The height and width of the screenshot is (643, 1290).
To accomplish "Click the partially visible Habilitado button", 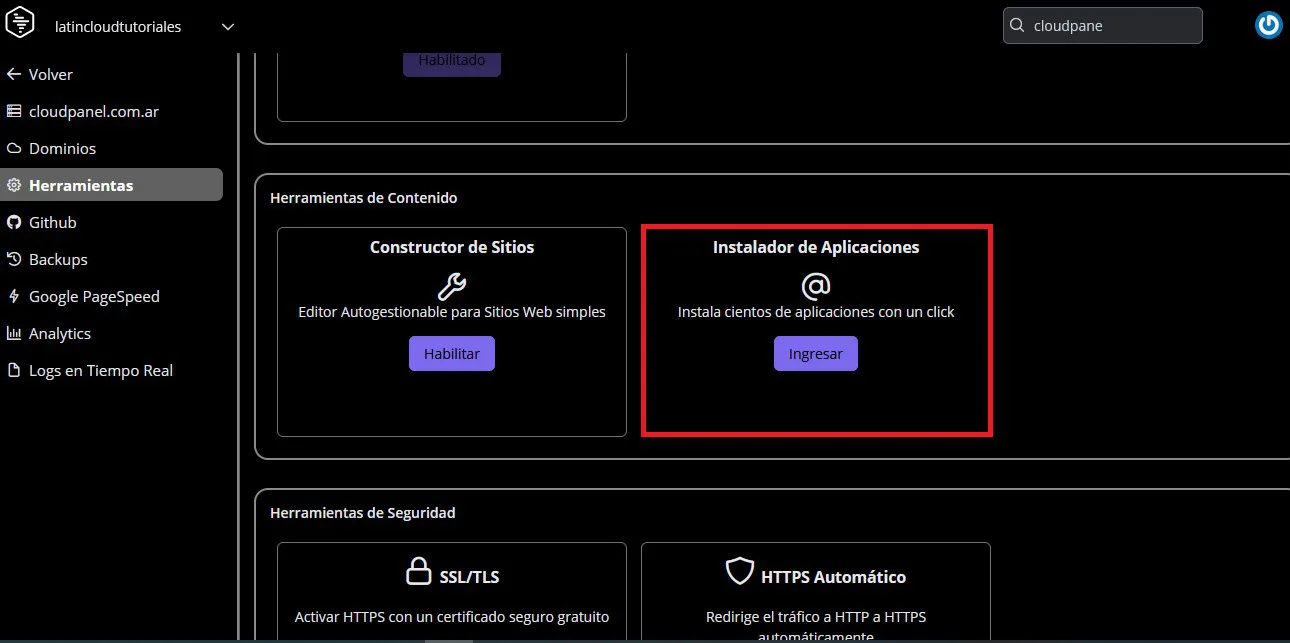I will (x=451, y=62).
